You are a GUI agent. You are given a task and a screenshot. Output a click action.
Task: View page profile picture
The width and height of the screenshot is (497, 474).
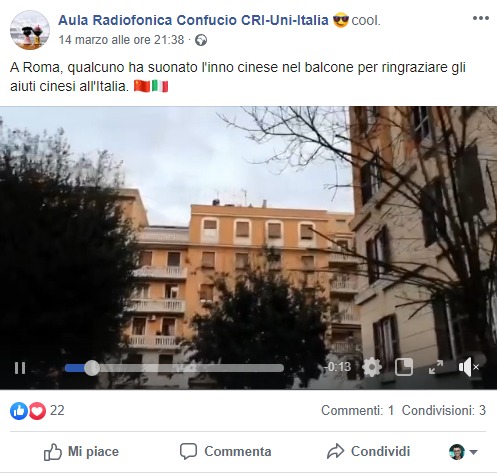[x=30, y=30]
